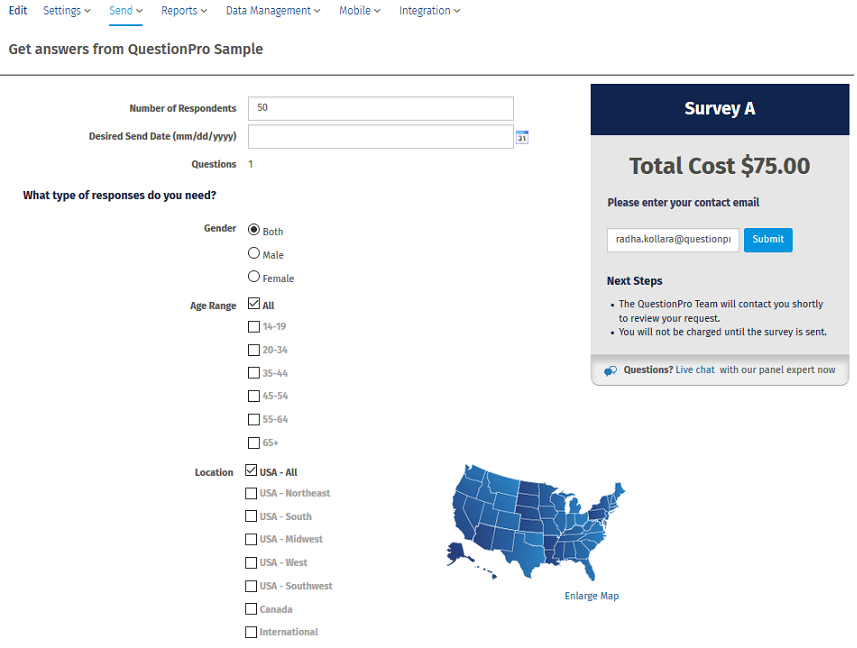857x648 pixels.
Task: Expand the Settings dropdown menu
Action: pos(67,10)
